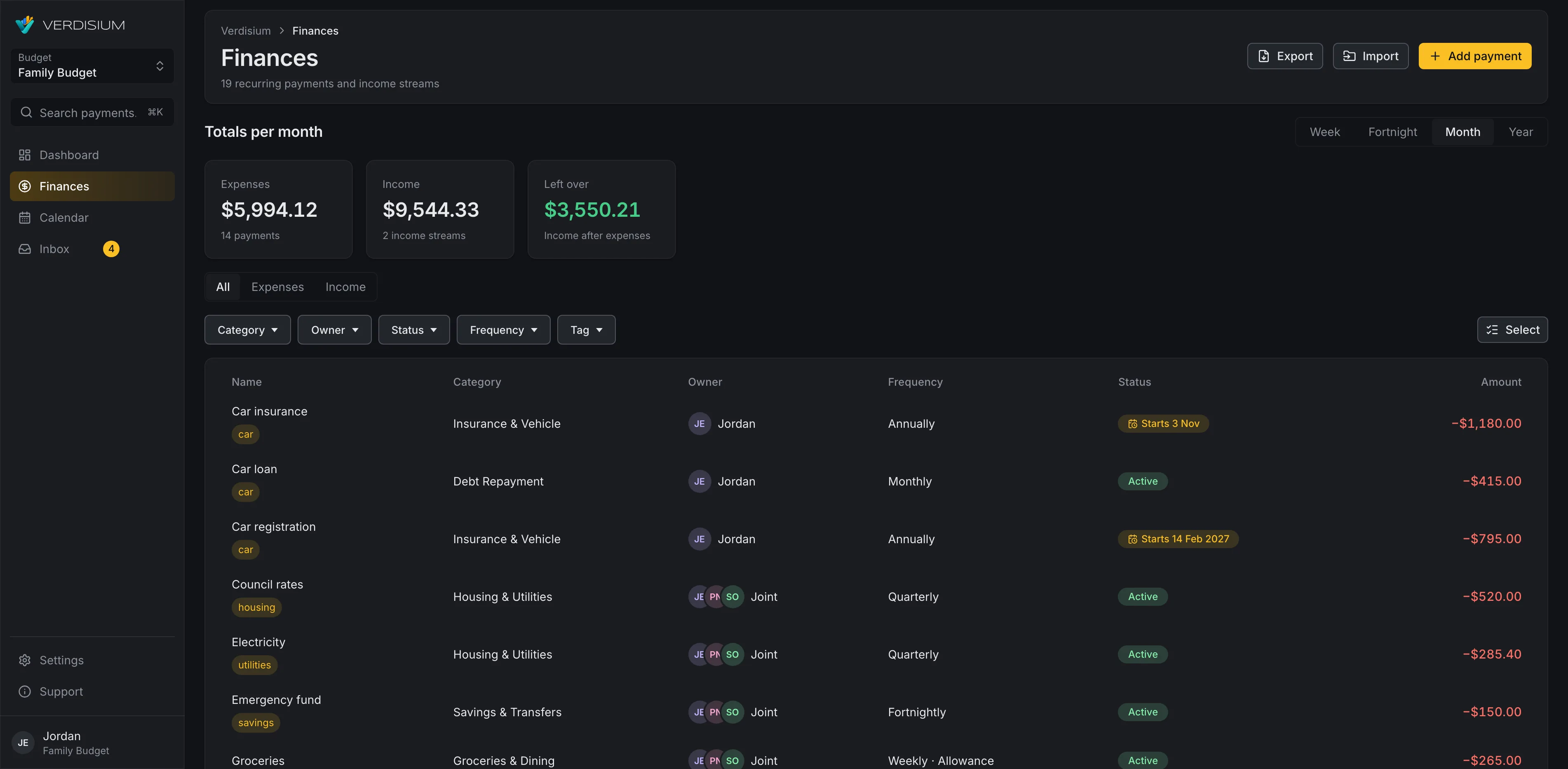
Task: Click the Inbox tray icon
Action: [x=24, y=249]
